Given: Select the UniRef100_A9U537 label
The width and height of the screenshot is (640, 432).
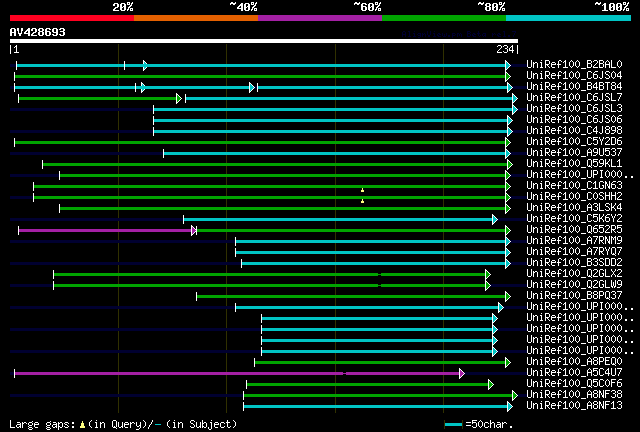Looking at the screenshot, I should 574,153.
